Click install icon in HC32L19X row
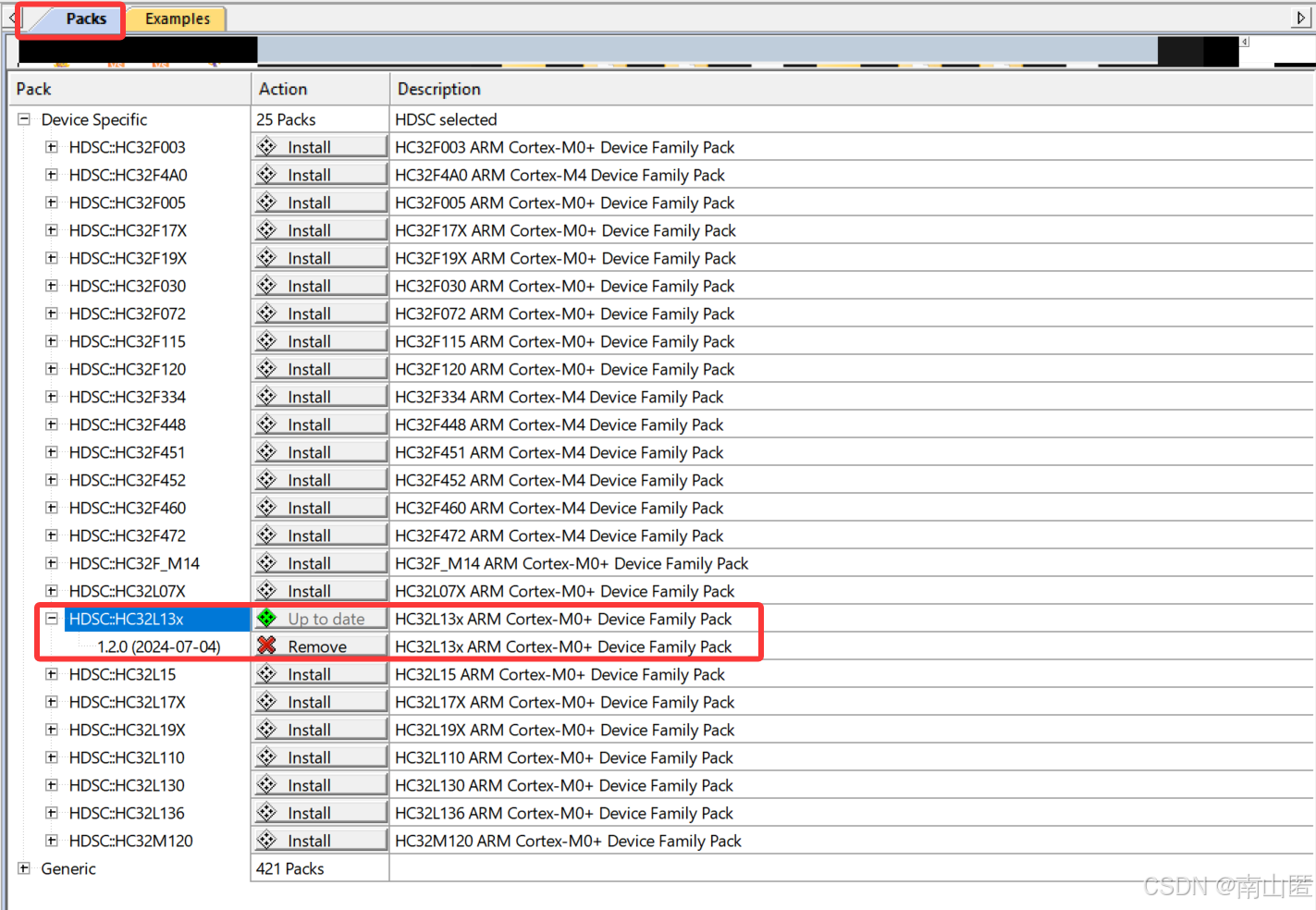 267,729
